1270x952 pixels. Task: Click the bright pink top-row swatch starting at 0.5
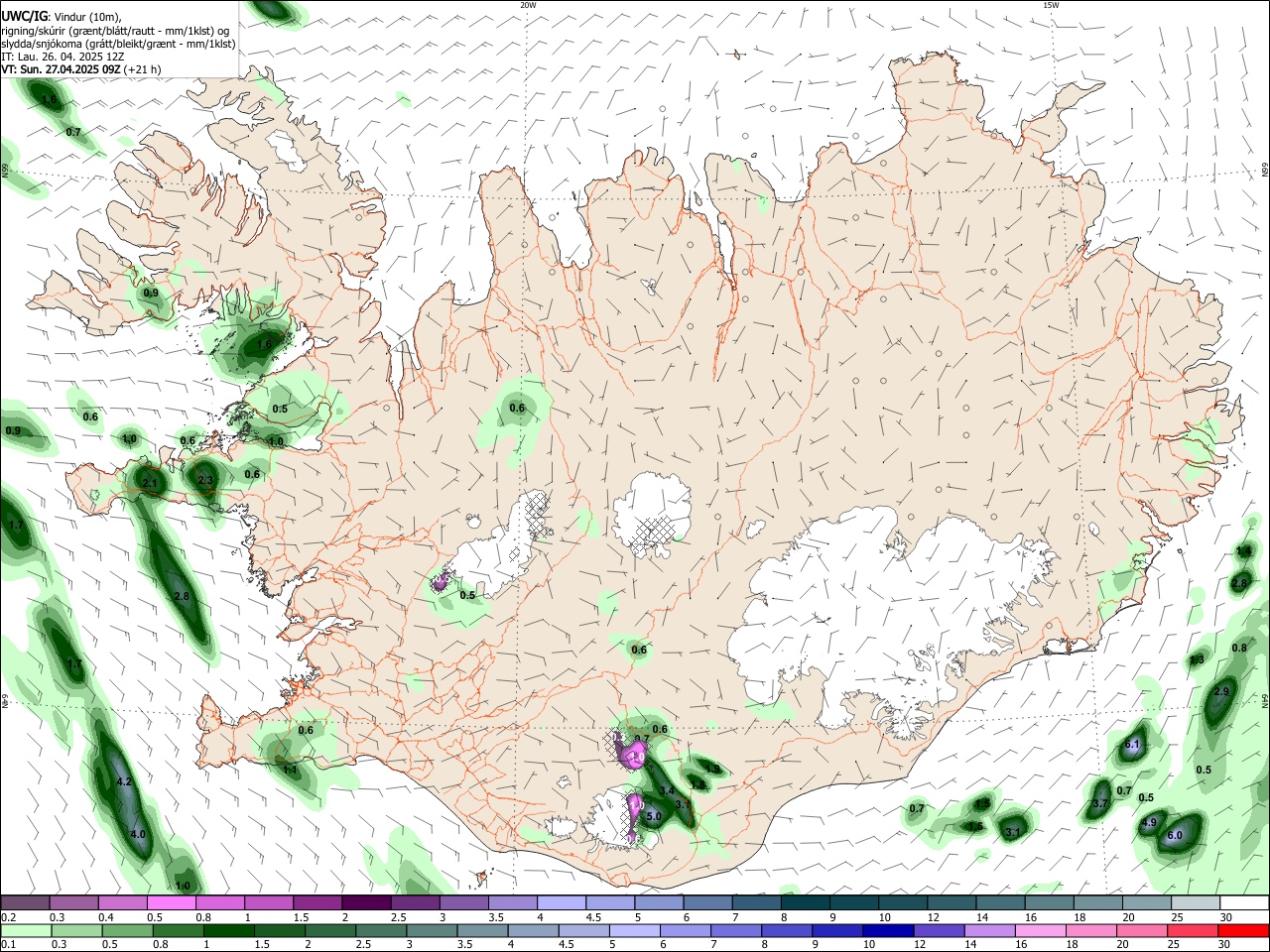click(171, 903)
